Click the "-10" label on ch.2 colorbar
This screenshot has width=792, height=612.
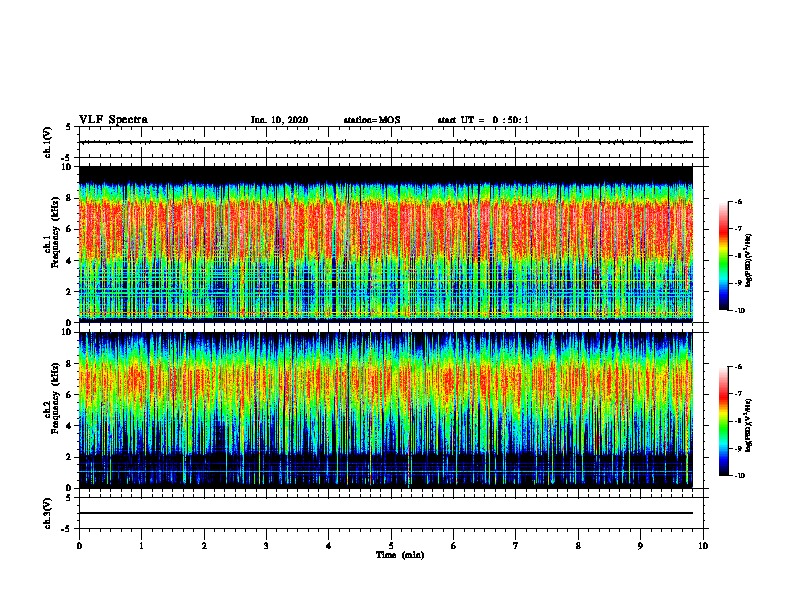click(x=740, y=475)
